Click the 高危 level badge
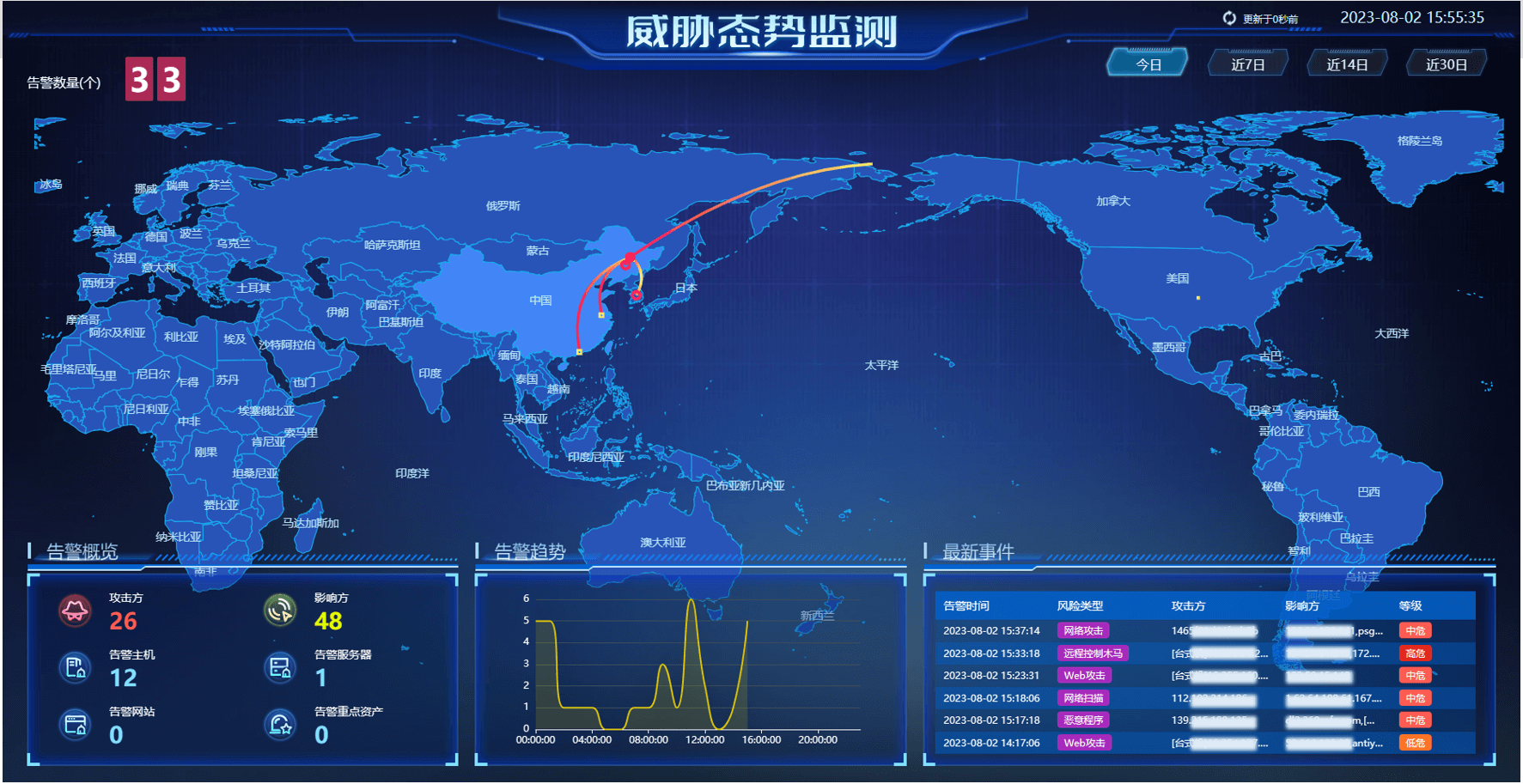This screenshot has height=784, width=1523. [x=1415, y=653]
